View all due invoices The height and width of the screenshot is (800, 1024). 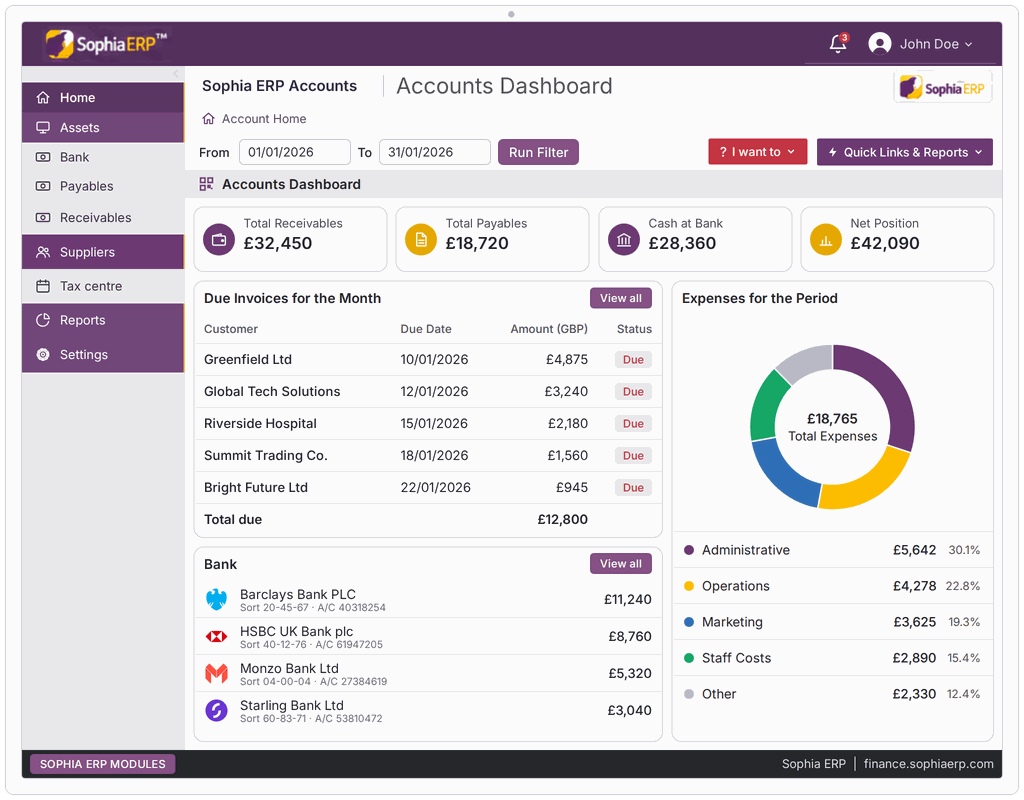point(620,298)
